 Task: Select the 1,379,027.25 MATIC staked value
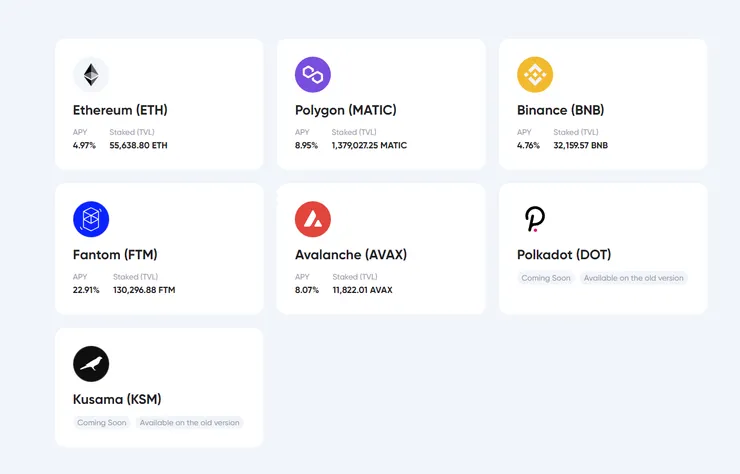click(x=369, y=145)
